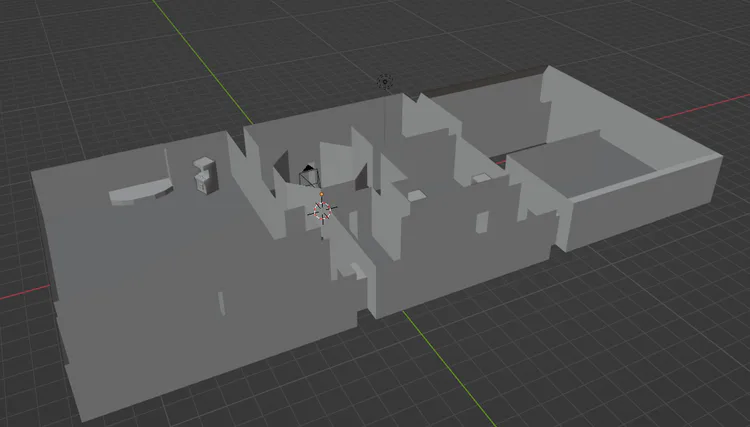Viewport: 750px width, 427px height.
Task: Select the small cabinet object near the counter
Action: 205,175
